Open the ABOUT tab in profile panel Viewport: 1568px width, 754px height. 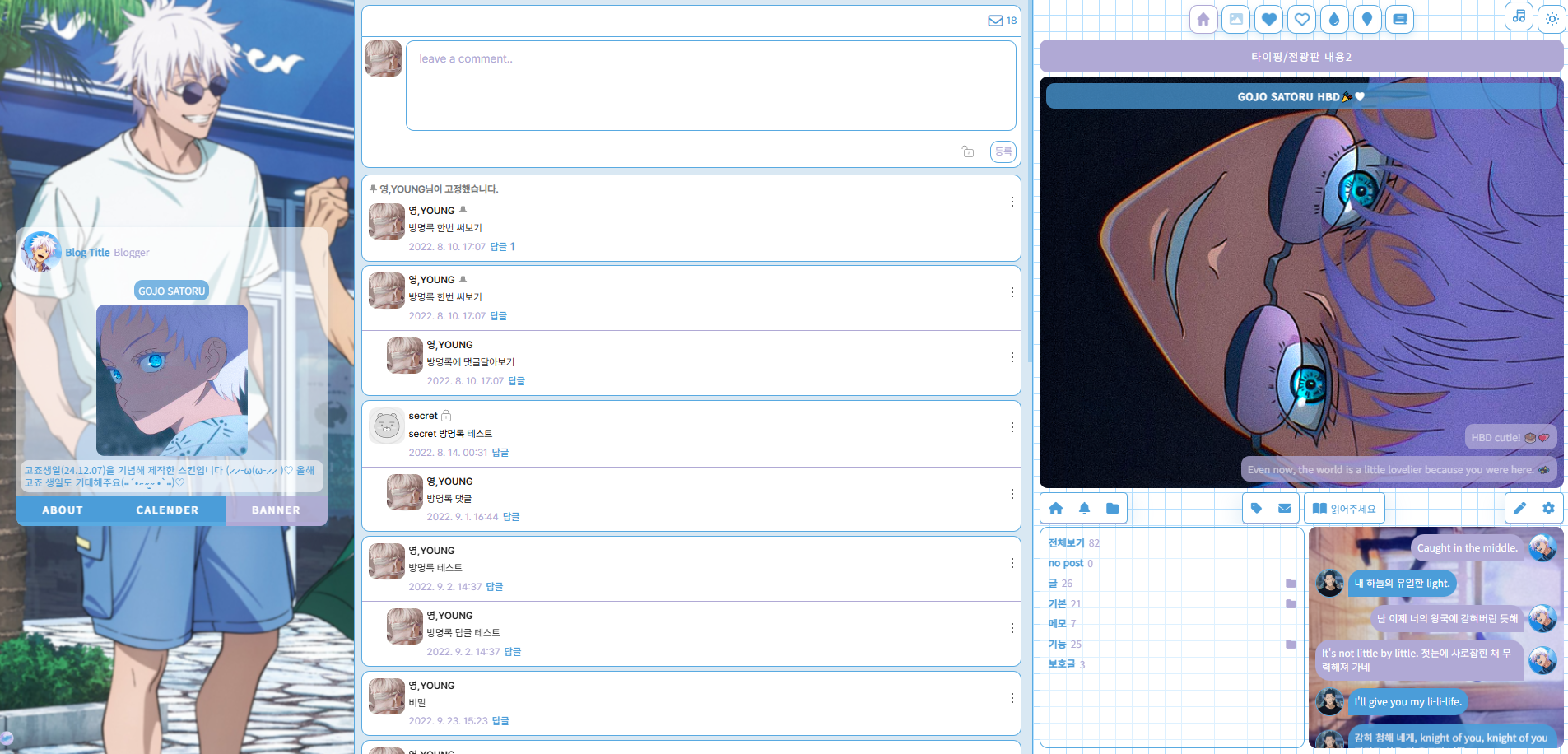(x=63, y=510)
